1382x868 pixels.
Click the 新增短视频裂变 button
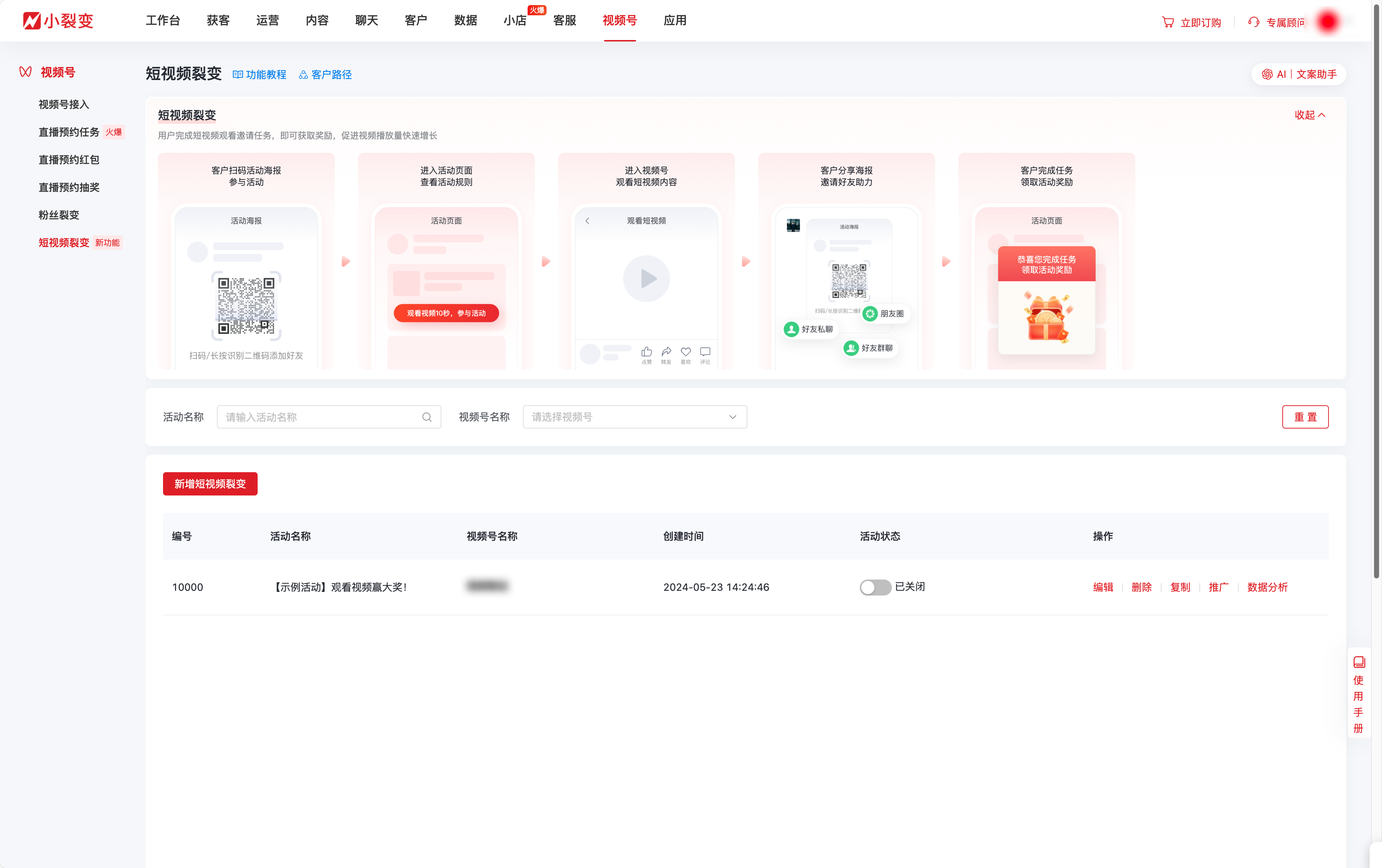[210, 483]
